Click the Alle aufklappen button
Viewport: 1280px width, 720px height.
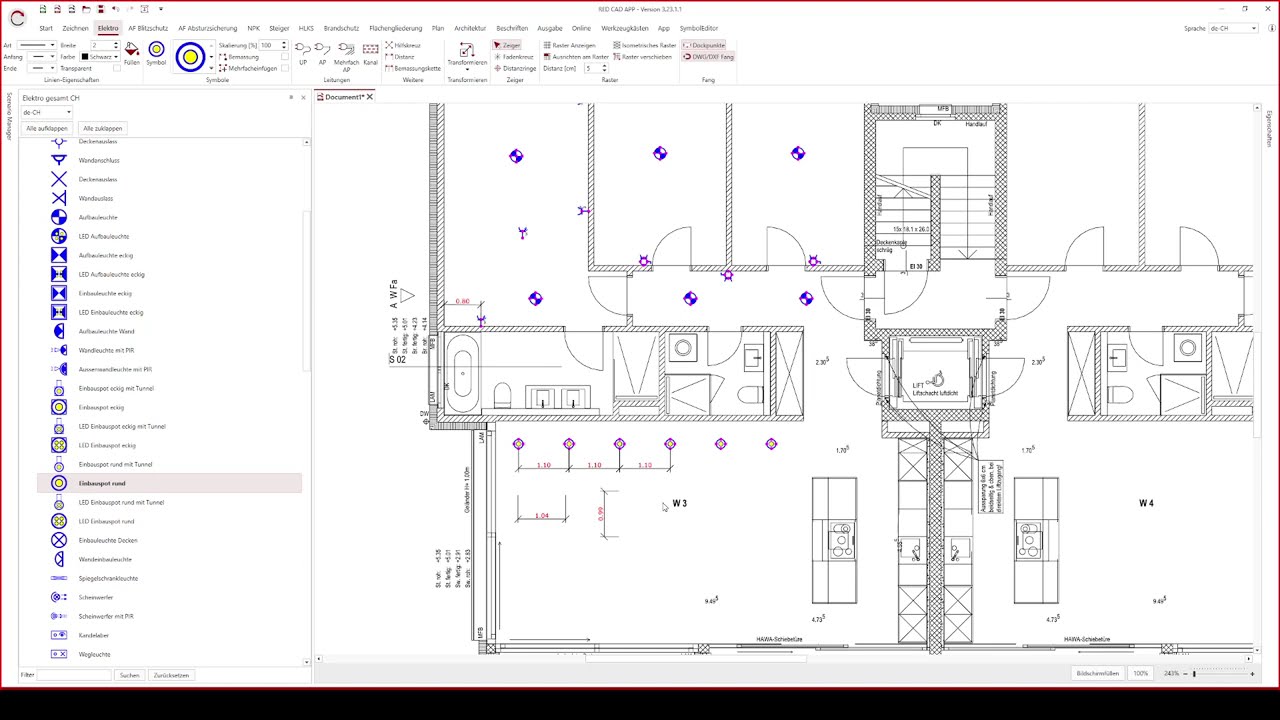coord(47,128)
